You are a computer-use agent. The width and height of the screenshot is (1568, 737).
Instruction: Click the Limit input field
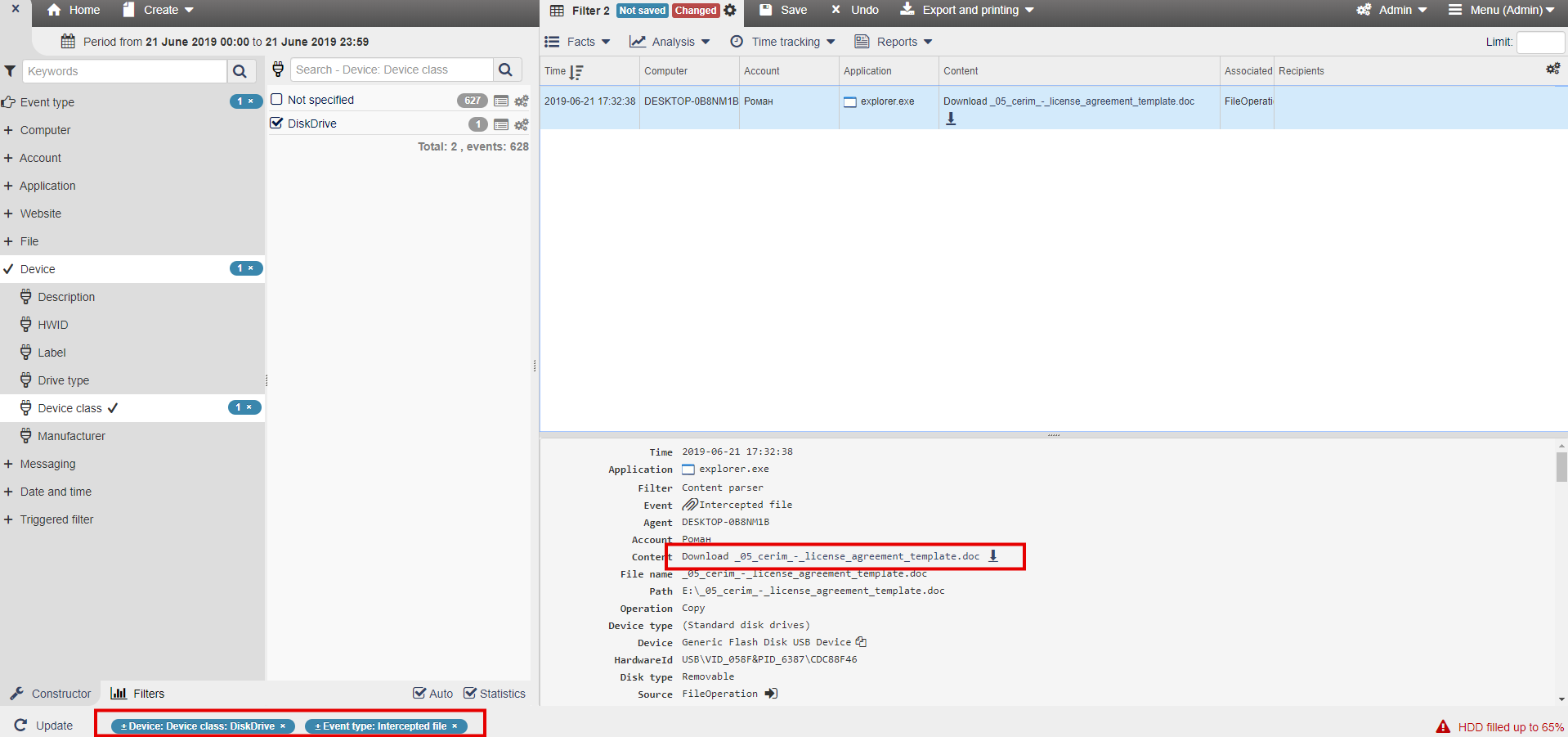tap(1539, 43)
